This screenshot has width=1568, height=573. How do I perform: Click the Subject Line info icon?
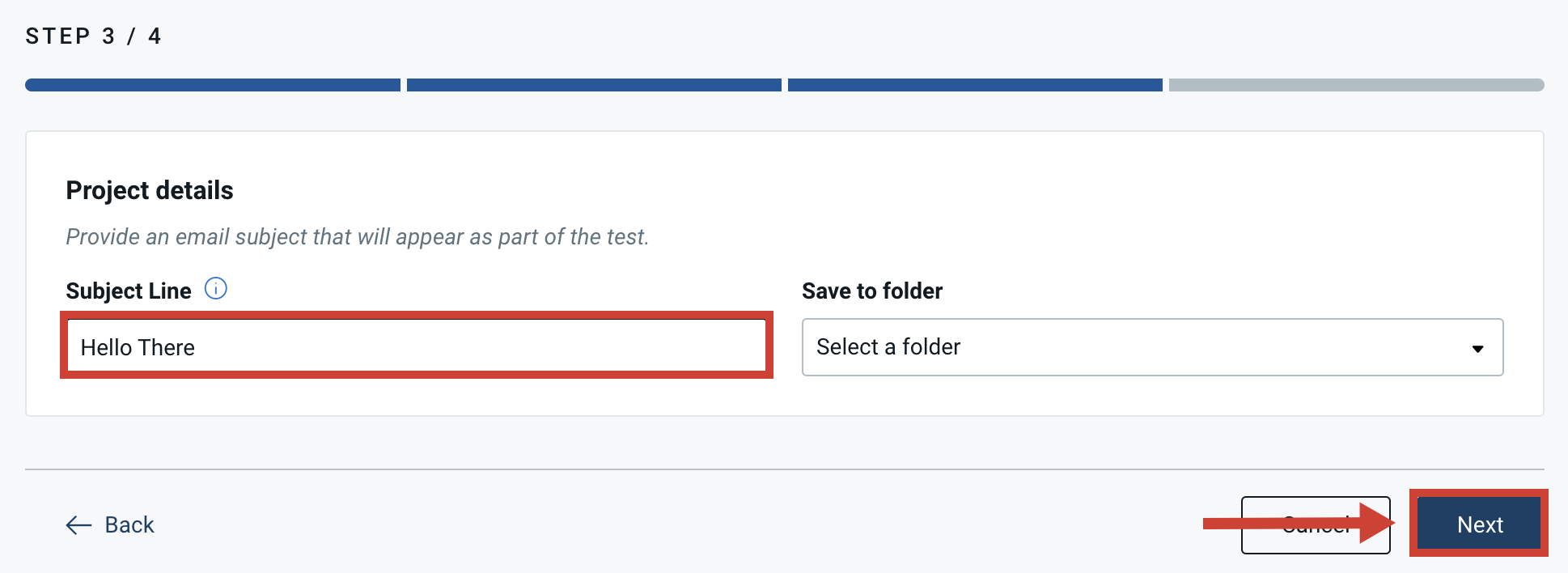[x=216, y=289]
